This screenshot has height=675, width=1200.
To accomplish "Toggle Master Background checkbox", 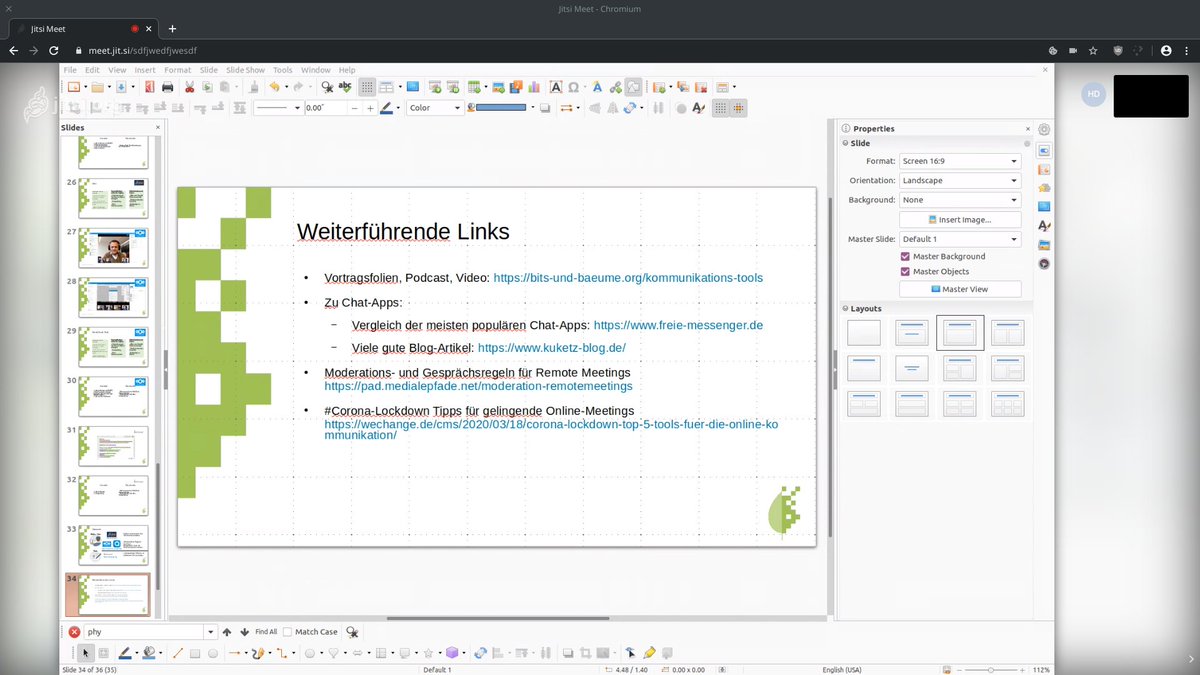I will 905,257.
